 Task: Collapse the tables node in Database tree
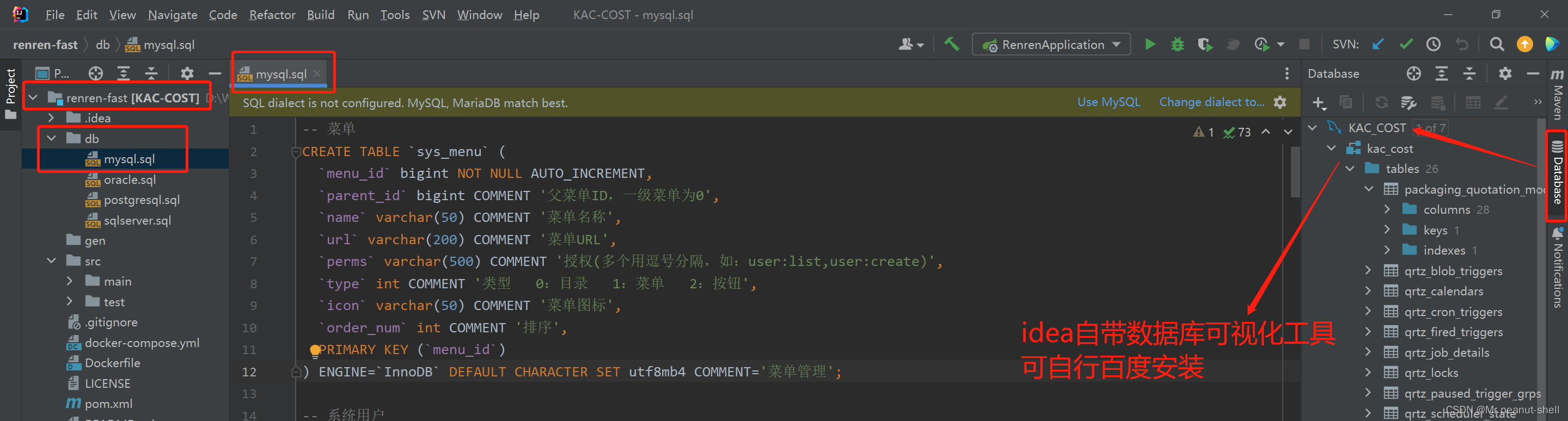(x=1350, y=169)
